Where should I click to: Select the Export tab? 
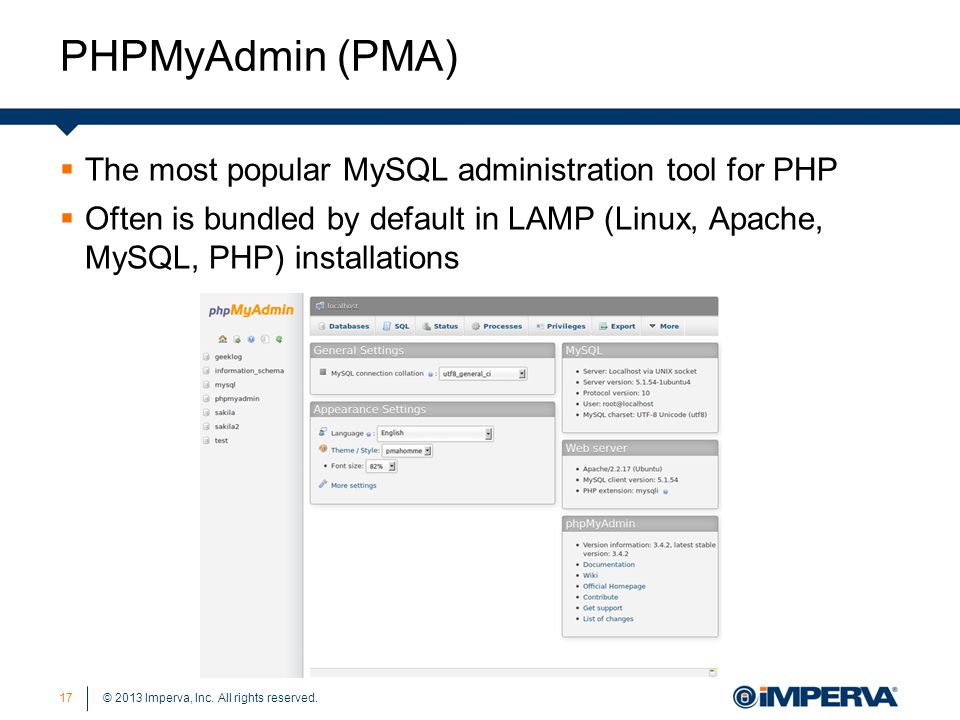(x=617, y=326)
